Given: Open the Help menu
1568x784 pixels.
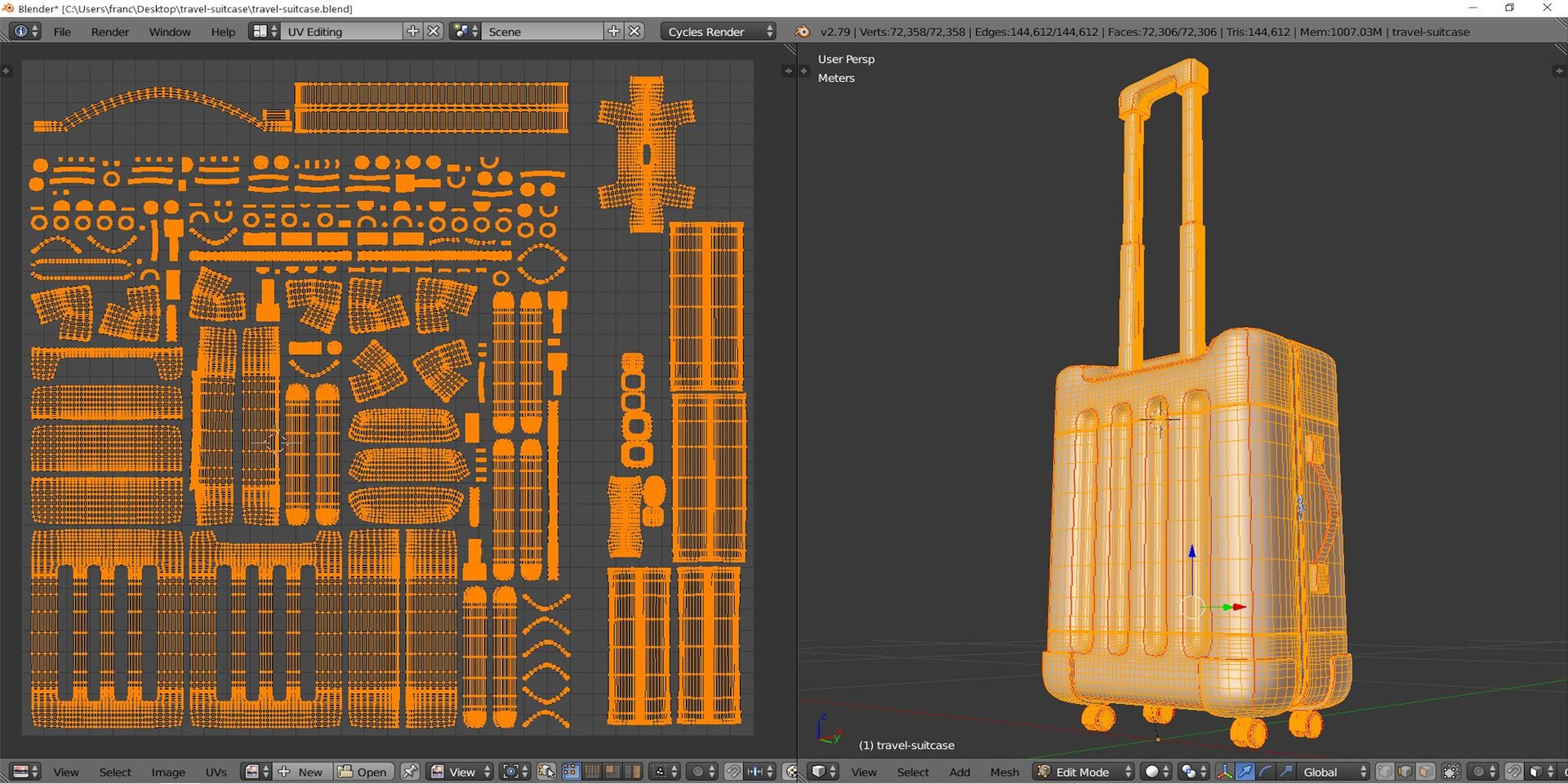Looking at the screenshot, I should (x=223, y=32).
